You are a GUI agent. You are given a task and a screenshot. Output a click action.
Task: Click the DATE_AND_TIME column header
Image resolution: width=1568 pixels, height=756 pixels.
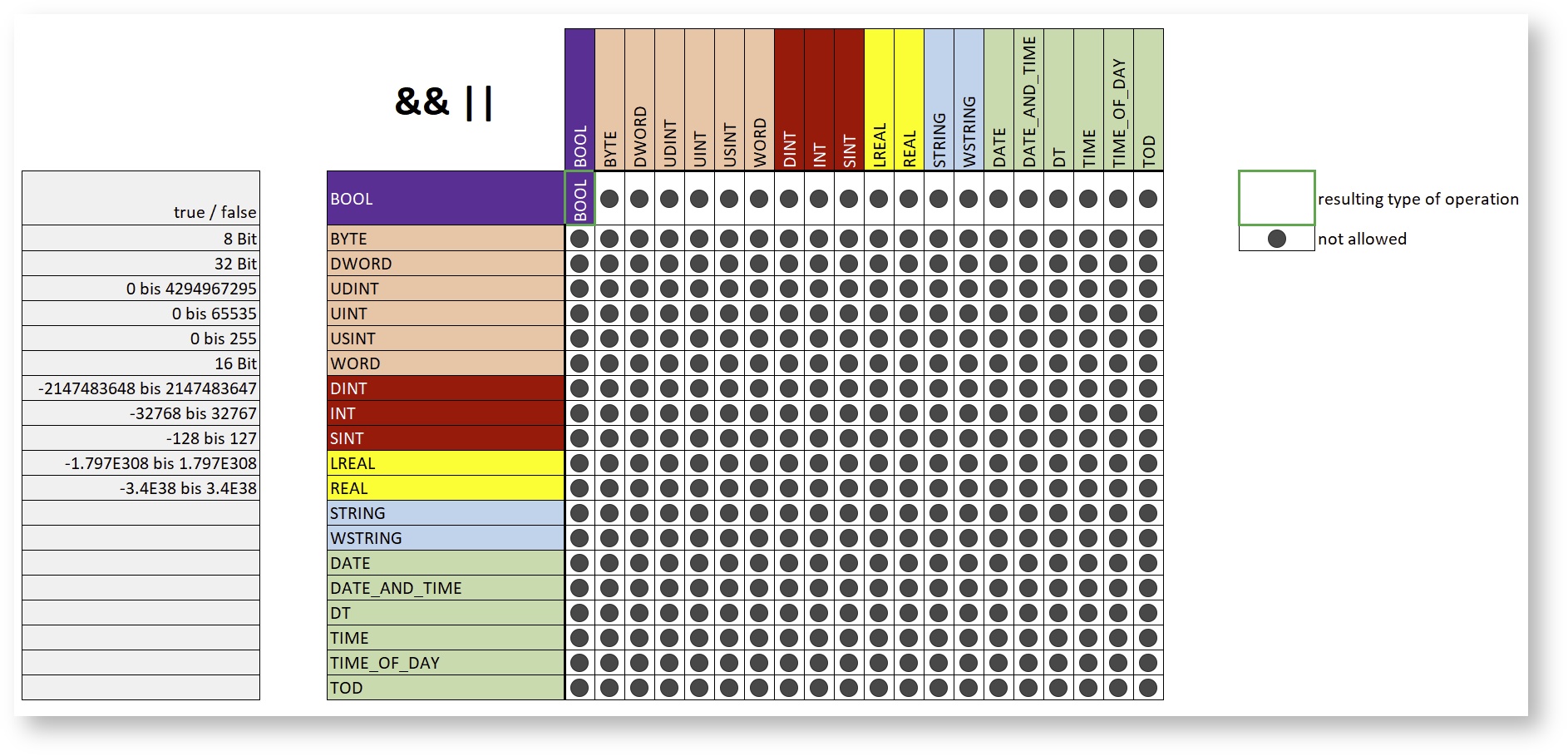pyautogui.click(x=1028, y=100)
